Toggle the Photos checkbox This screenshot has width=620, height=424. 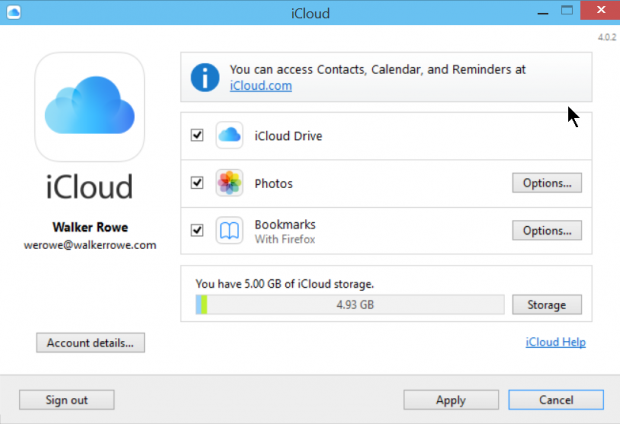pos(197,183)
